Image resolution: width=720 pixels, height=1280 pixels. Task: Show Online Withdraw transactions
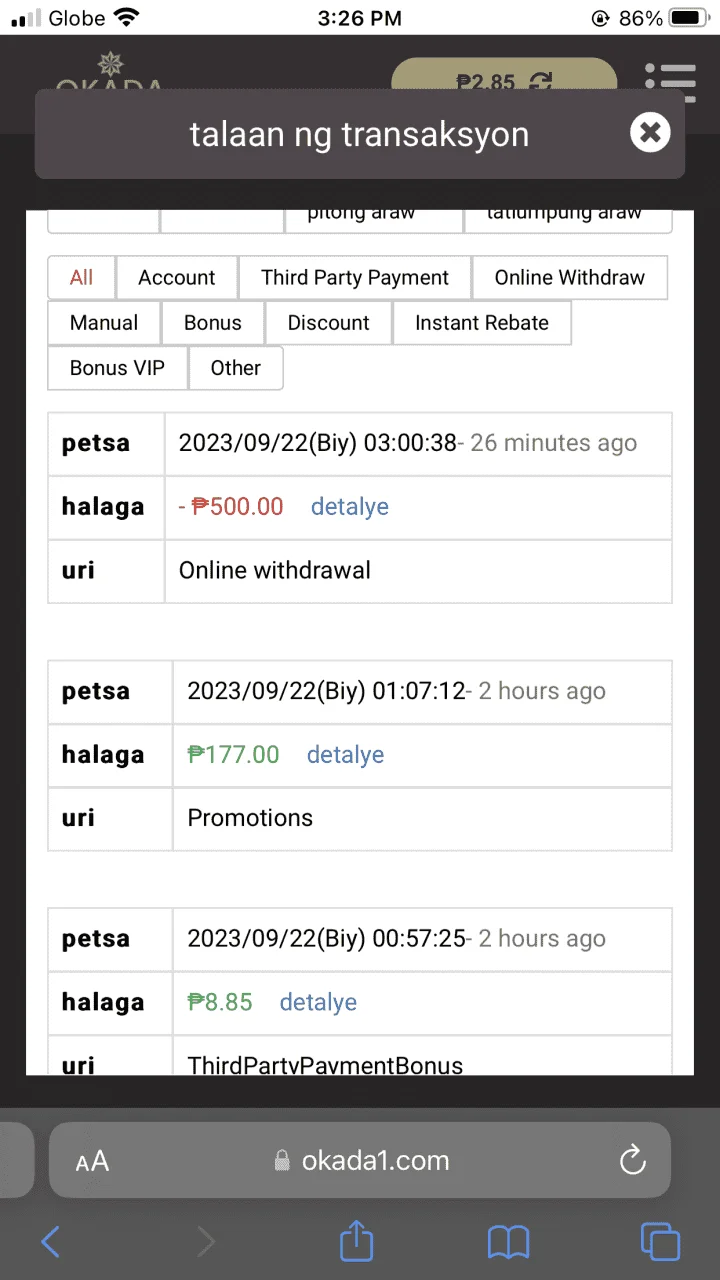(570, 278)
